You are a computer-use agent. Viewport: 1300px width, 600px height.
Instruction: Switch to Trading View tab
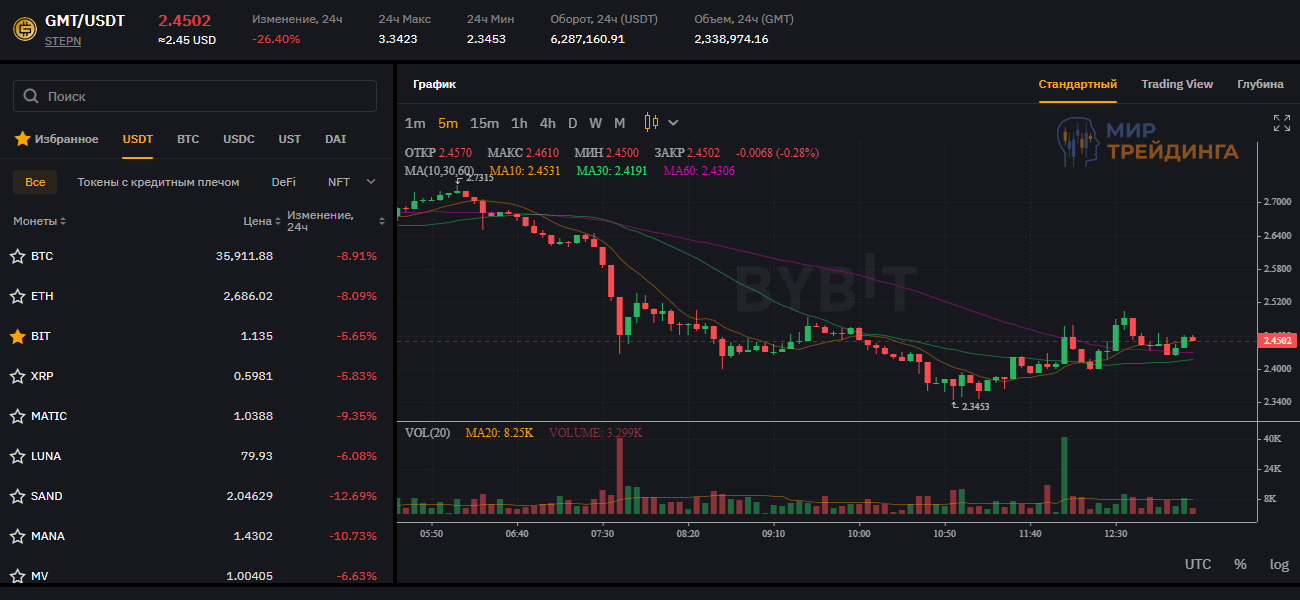click(1176, 84)
